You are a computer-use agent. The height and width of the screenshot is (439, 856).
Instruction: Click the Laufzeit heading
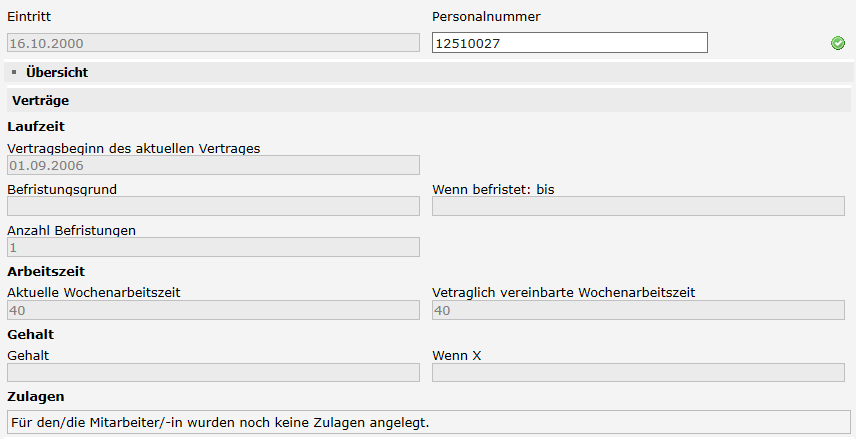click(x=35, y=126)
